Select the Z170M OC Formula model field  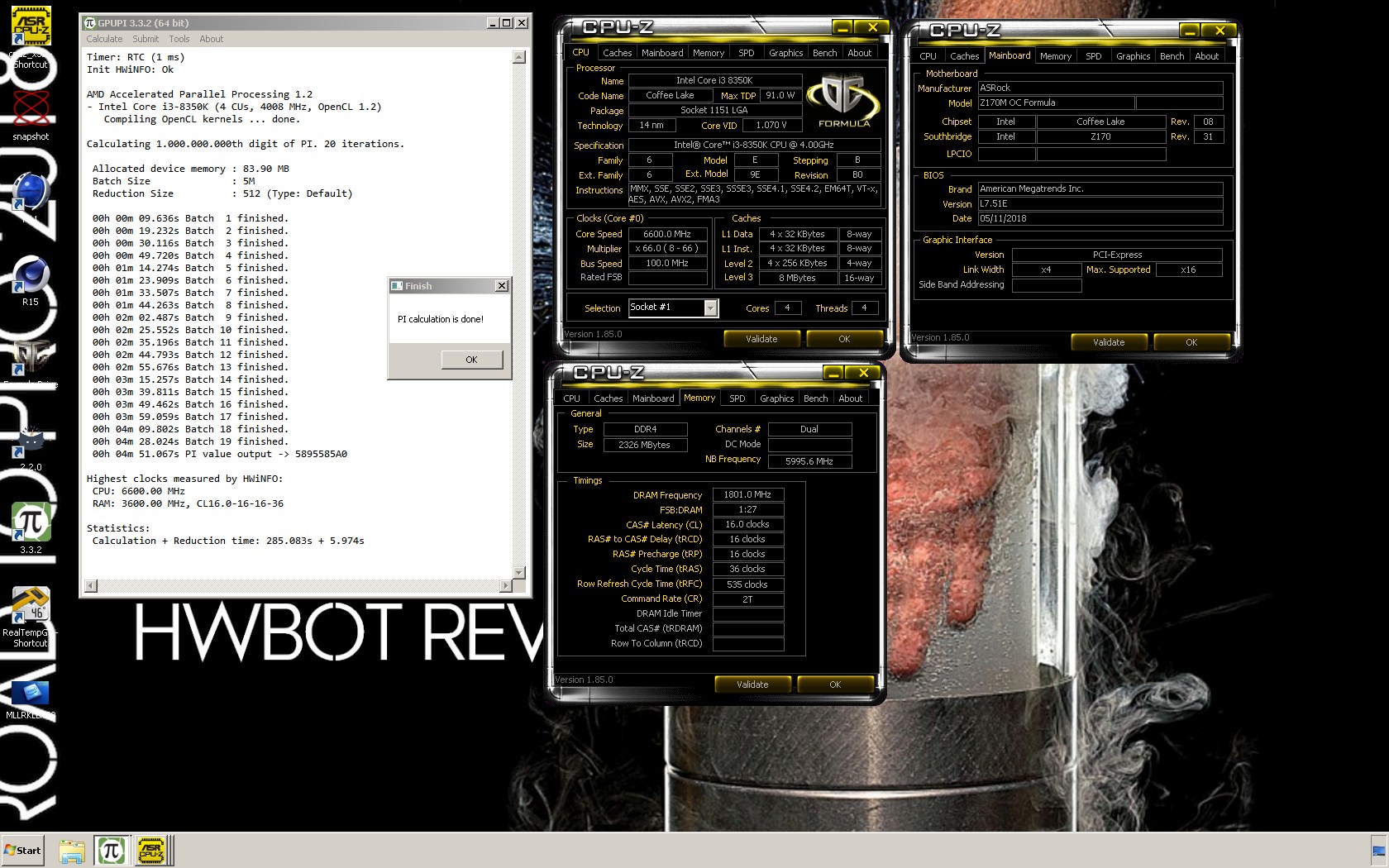pyautogui.click(x=1055, y=103)
